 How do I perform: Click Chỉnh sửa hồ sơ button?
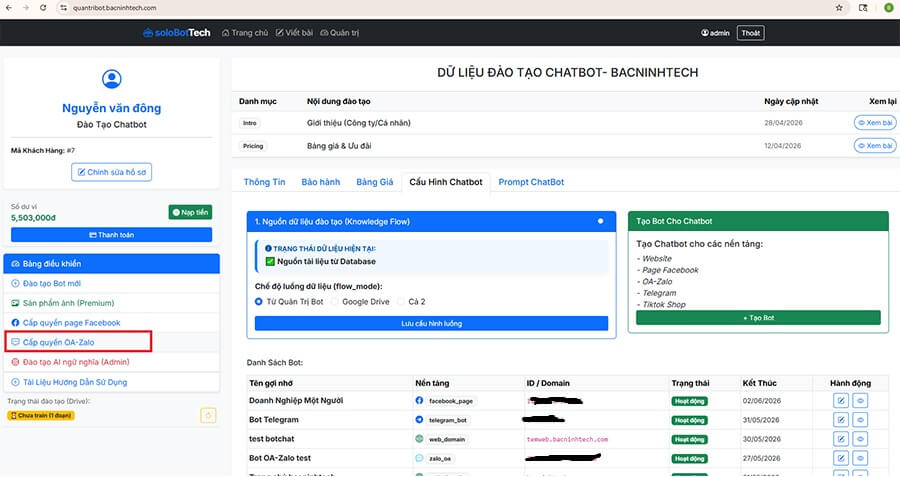coord(111,172)
